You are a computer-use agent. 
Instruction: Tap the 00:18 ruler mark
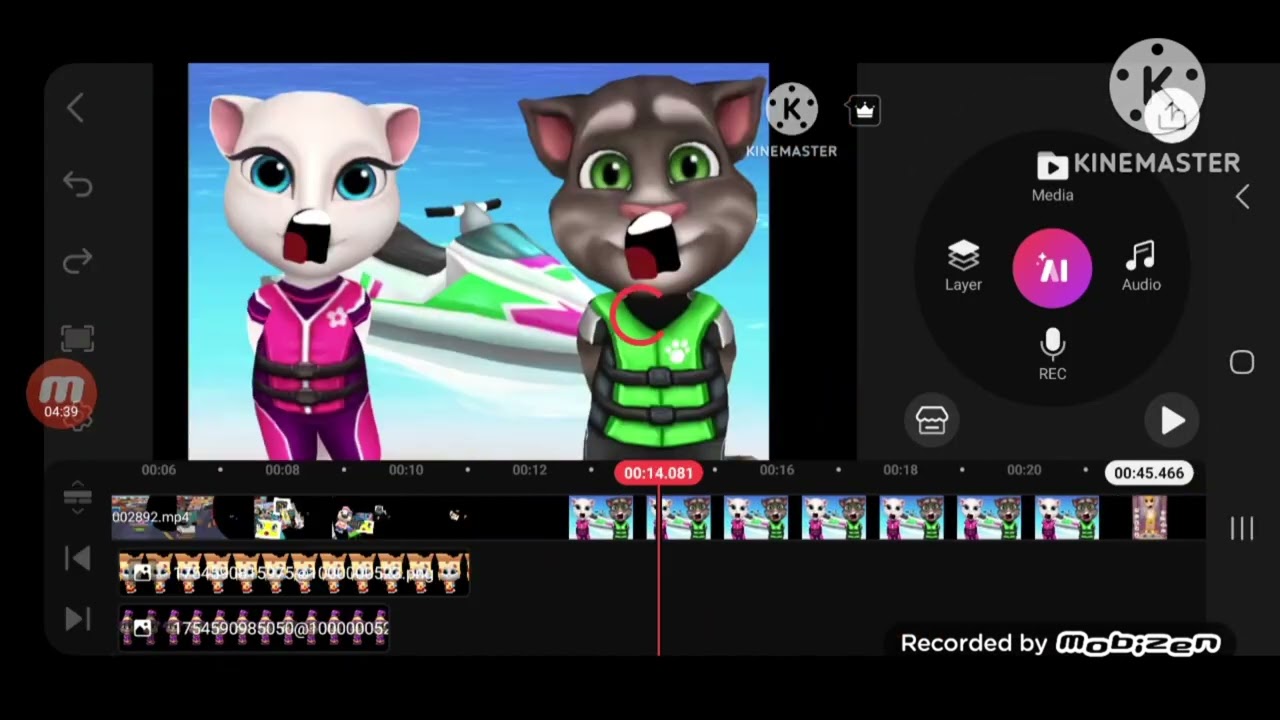(x=900, y=470)
